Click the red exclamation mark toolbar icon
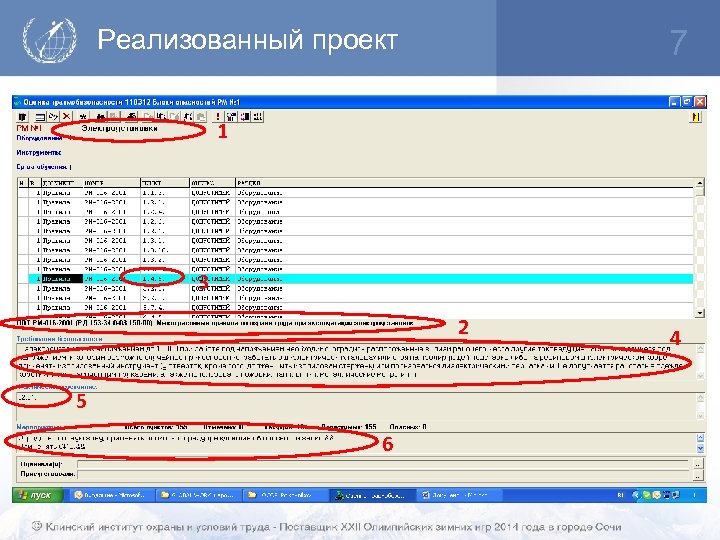The height and width of the screenshot is (540, 720). (218, 117)
